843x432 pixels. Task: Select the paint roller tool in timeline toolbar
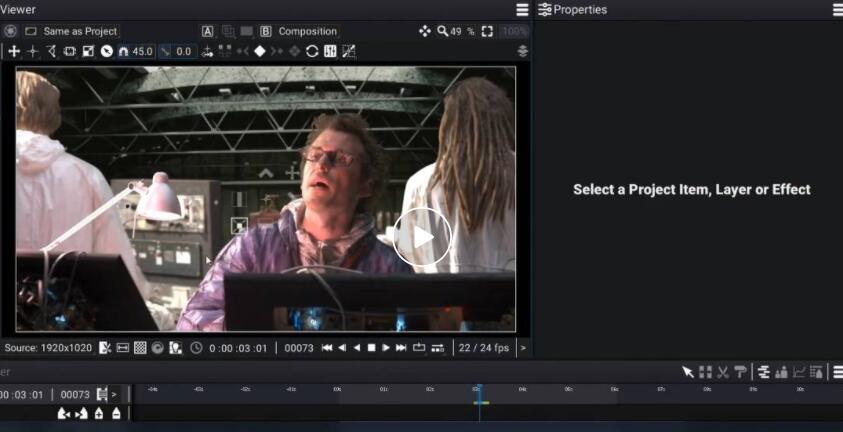point(740,372)
